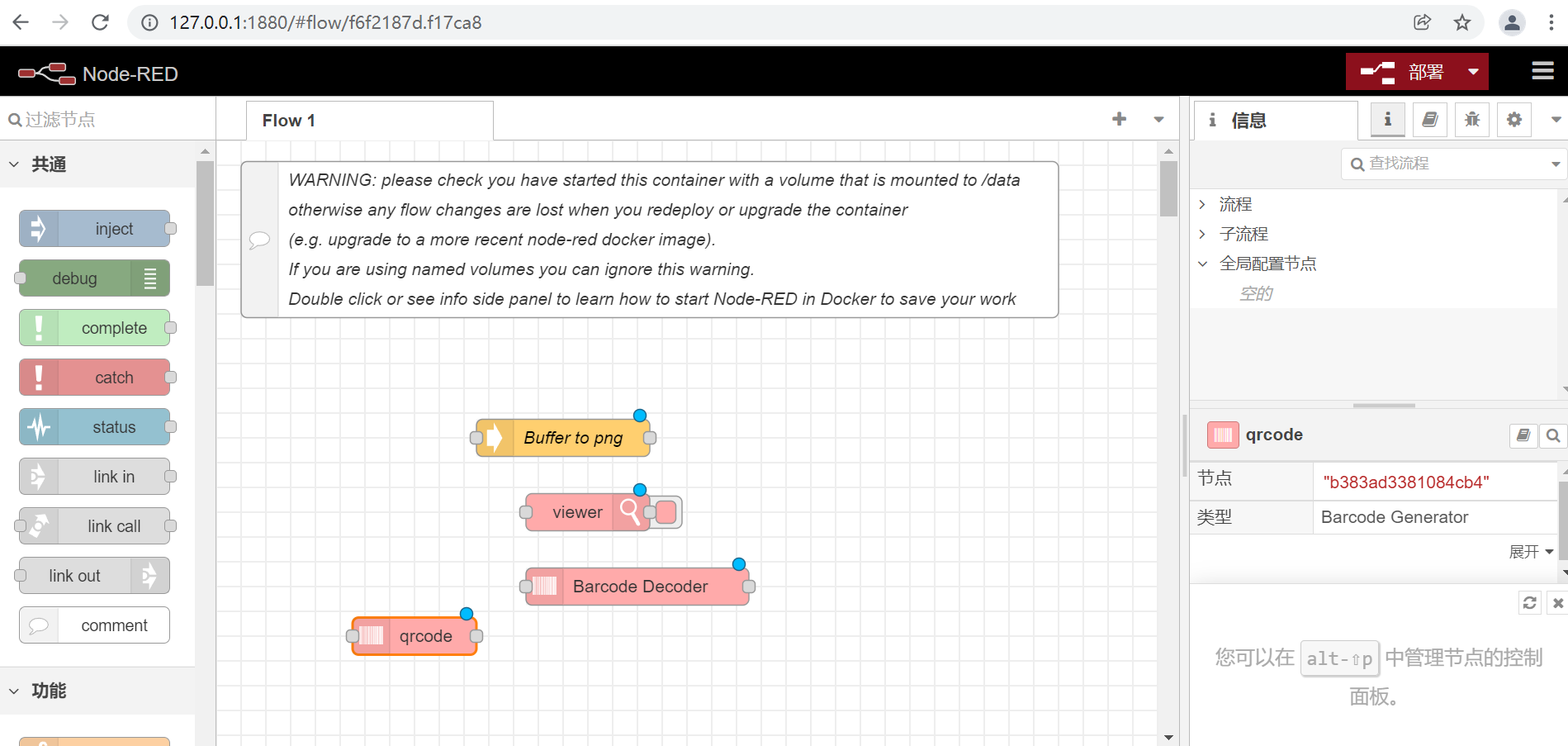Select the qrcode node on canvas
The height and width of the screenshot is (746, 1568).
tap(415, 636)
